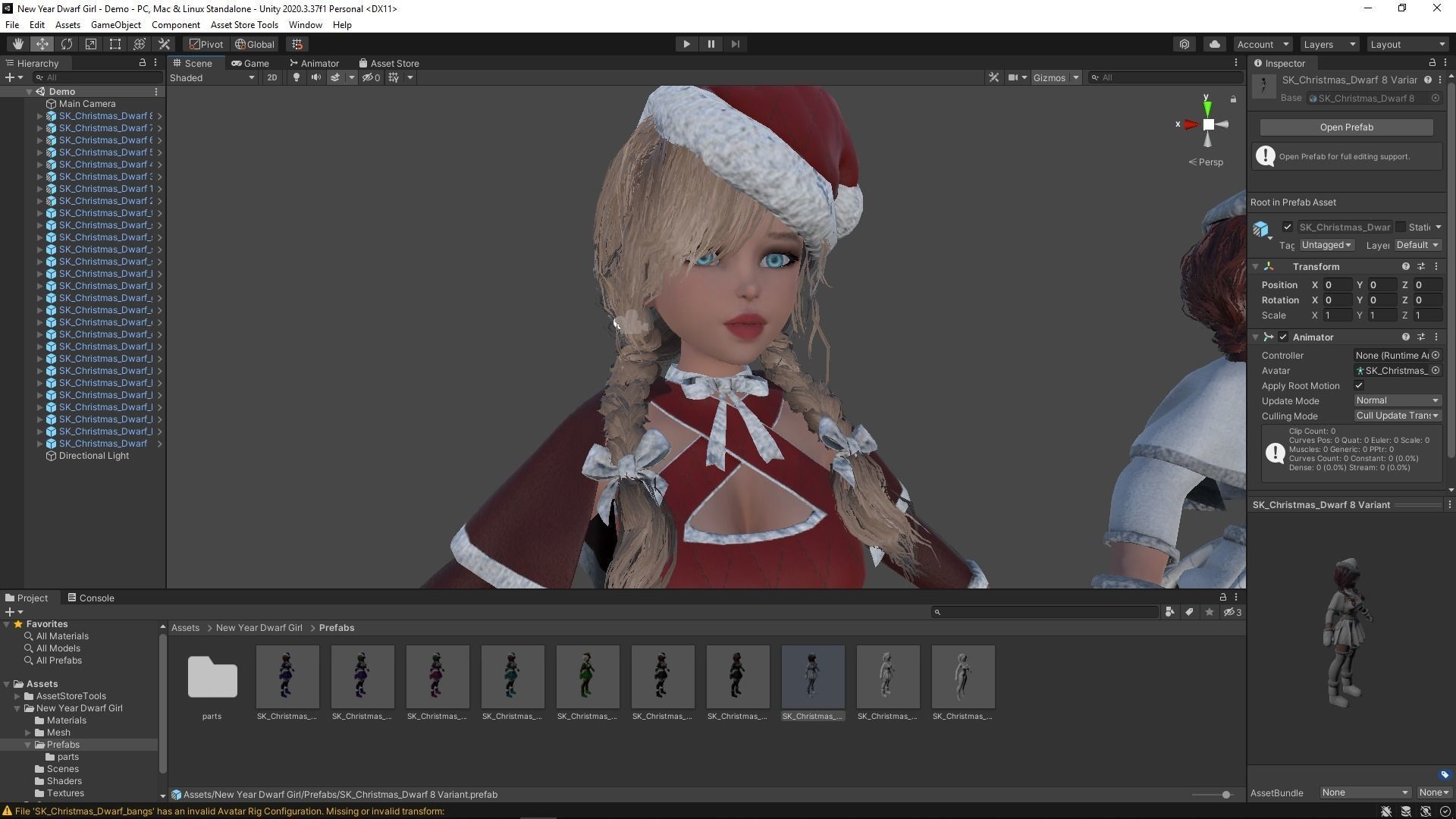Collapse the Transform component foldout
The image size is (1456, 819).
coord(1256,266)
